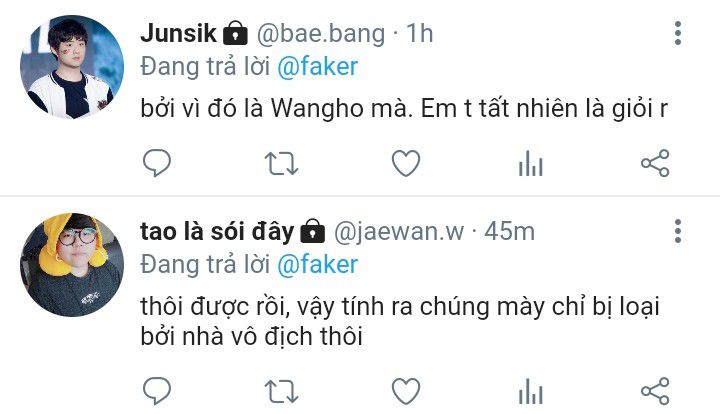The image size is (720, 414).
Task: Reply to tao là sói đây's tweet
Action: coord(157,391)
